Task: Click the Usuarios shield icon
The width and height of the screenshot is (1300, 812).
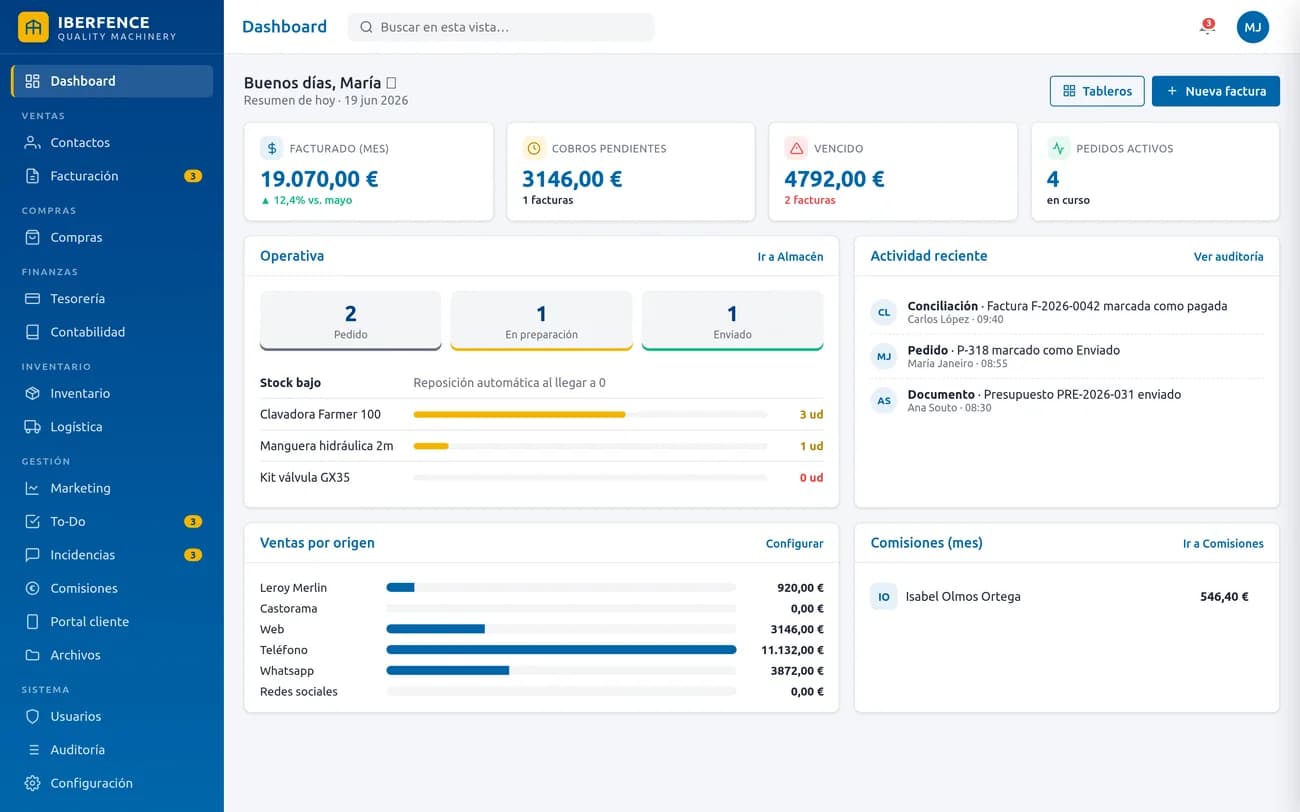Action: [32, 717]
